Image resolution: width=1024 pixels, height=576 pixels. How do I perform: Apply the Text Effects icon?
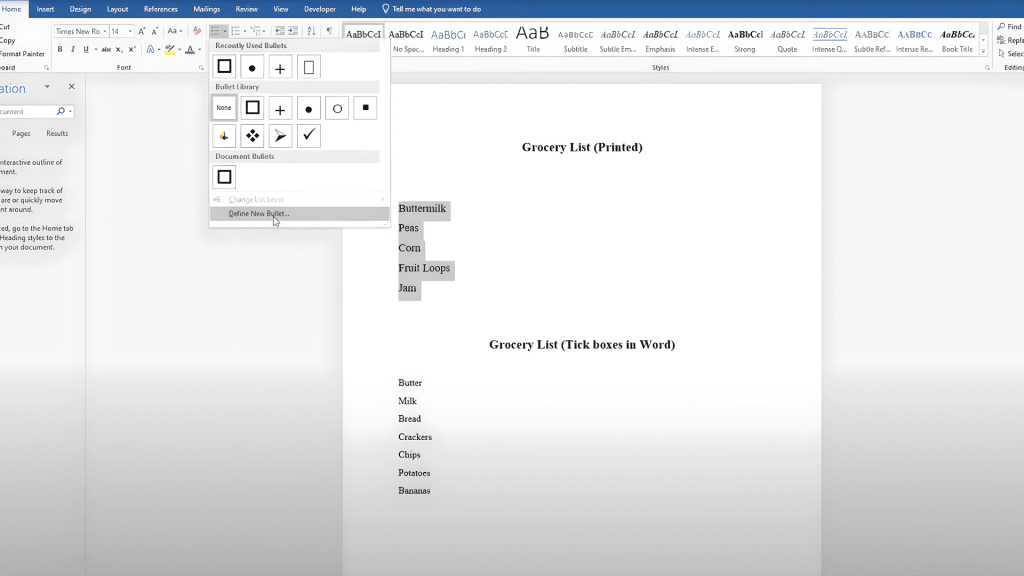tap(151, 49)
